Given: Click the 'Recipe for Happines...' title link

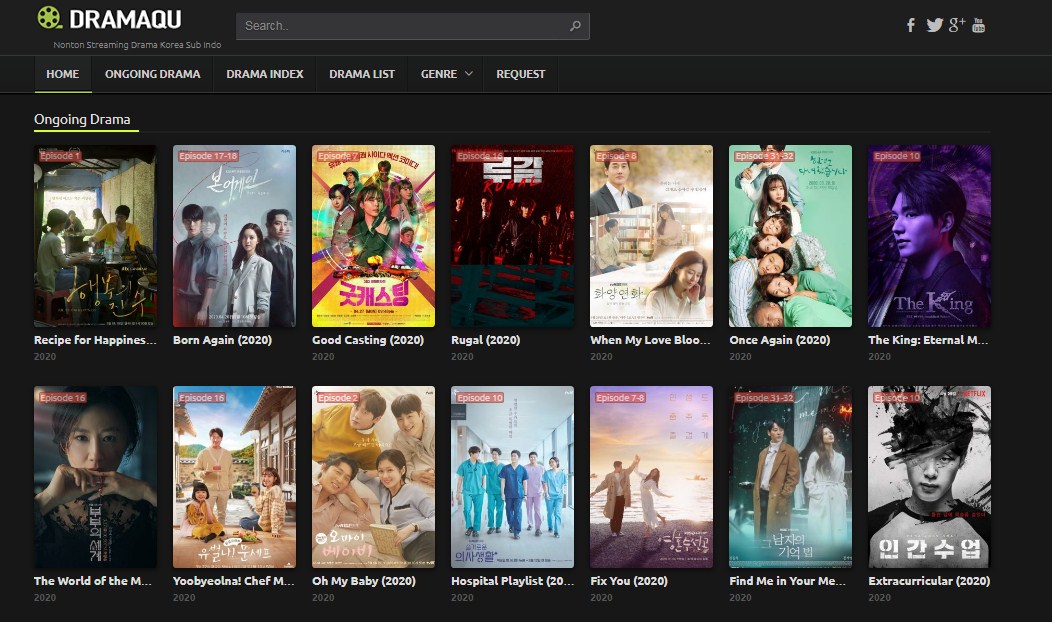Looking at the screenshot, I should [95, 340].
